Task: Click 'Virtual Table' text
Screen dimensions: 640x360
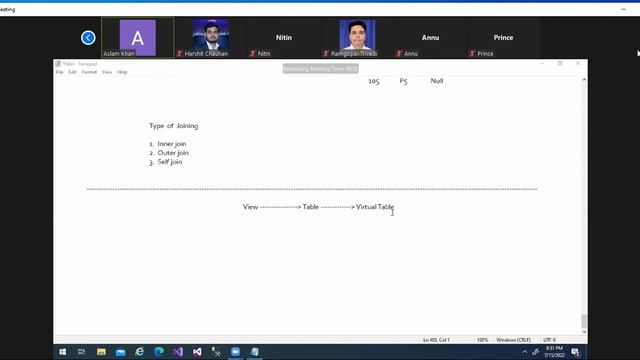Action: (x=375, y=207)
